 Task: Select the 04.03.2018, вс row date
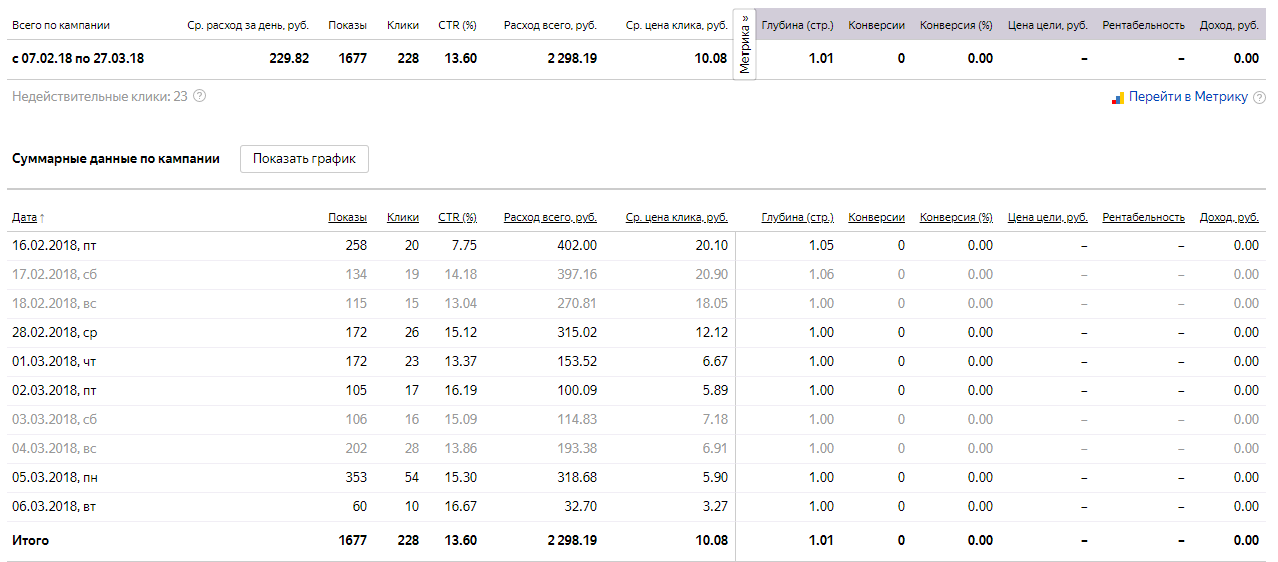pos(54,448)
